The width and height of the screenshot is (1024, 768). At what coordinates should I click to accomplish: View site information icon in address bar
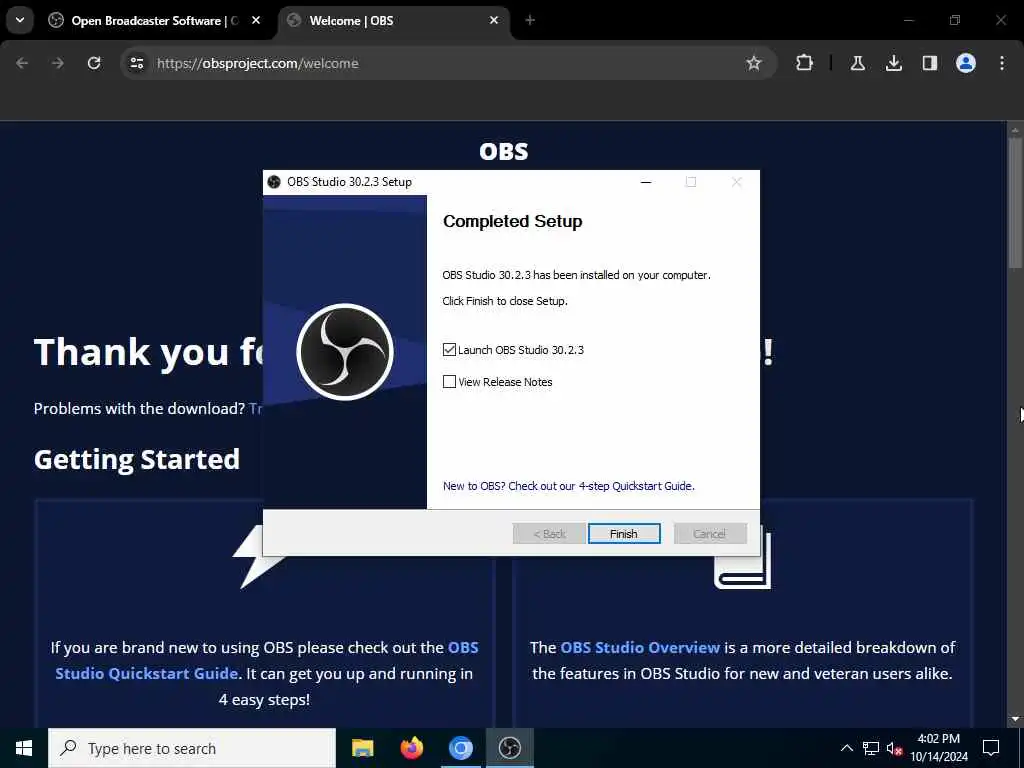[136, 63]
